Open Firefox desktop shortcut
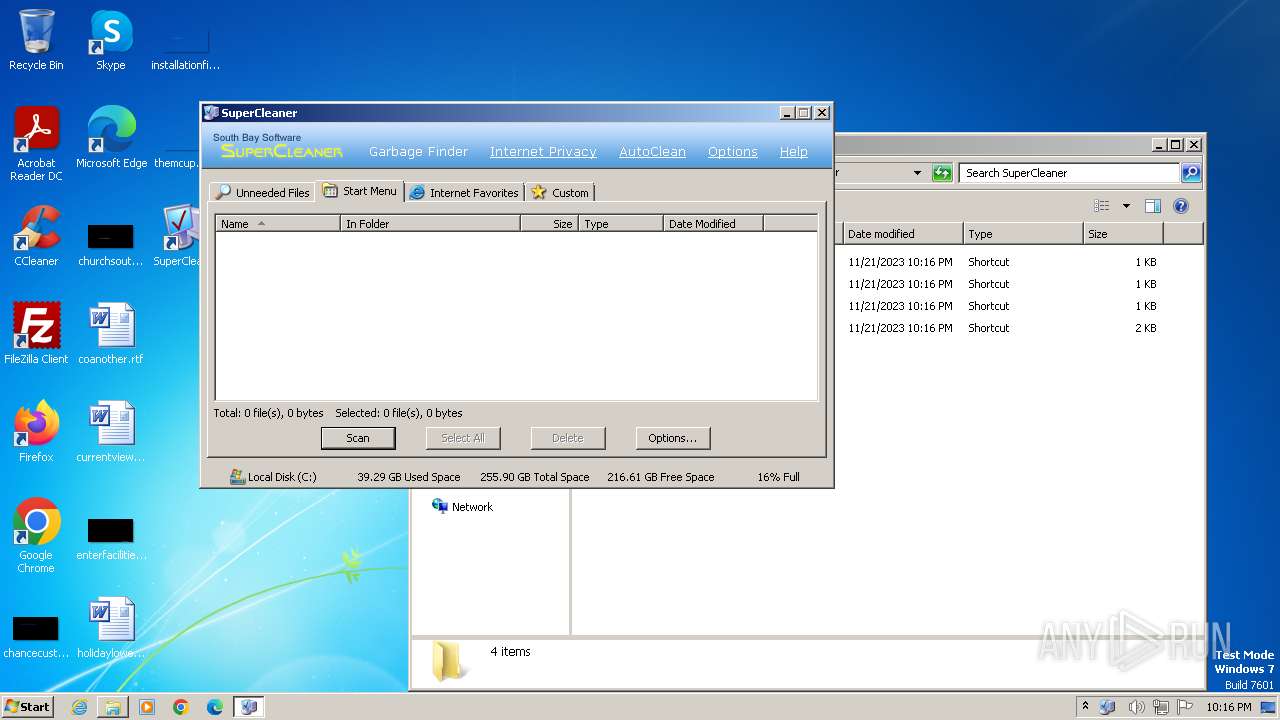Image resolution: width=1280 pixels, height=720 pixels. [36, 432]
